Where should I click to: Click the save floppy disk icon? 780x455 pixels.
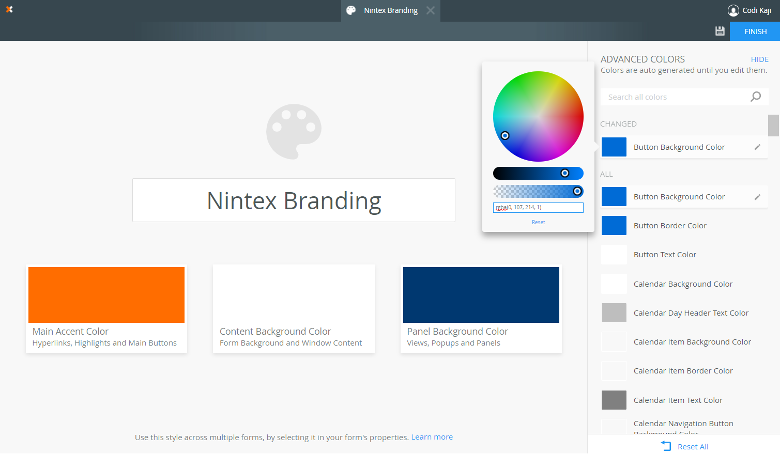pyautogui.click(x=720, y=31)
